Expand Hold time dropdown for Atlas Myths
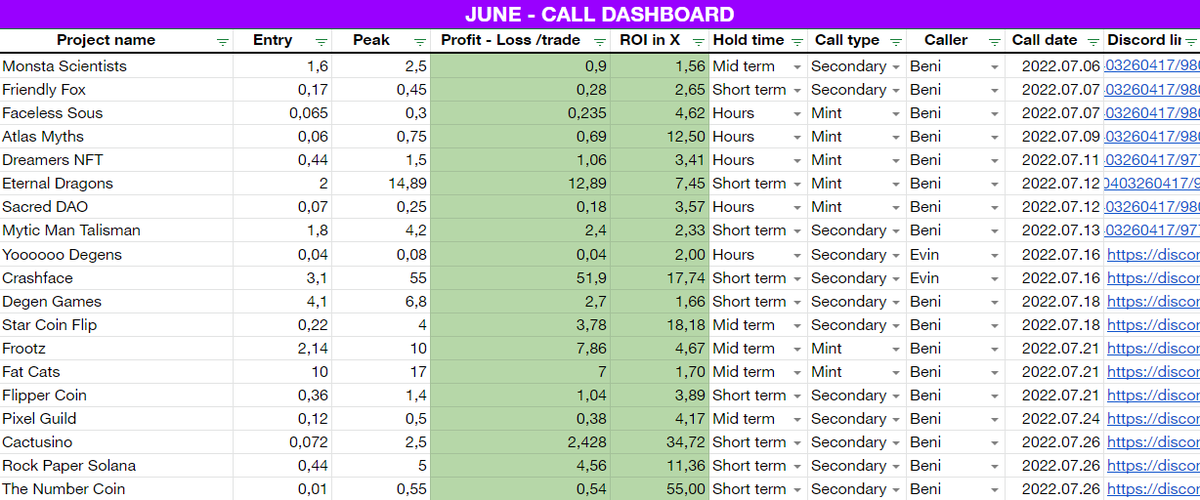 [797, 137]
